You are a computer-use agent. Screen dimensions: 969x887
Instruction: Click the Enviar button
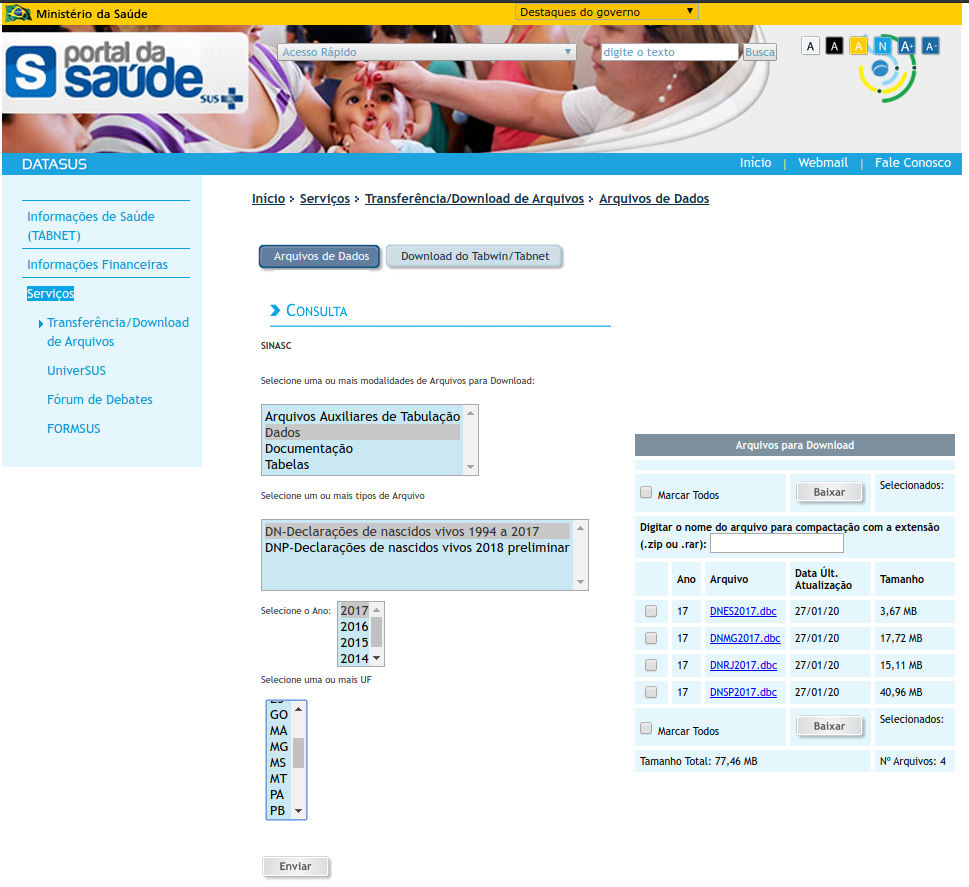point(295,867)
